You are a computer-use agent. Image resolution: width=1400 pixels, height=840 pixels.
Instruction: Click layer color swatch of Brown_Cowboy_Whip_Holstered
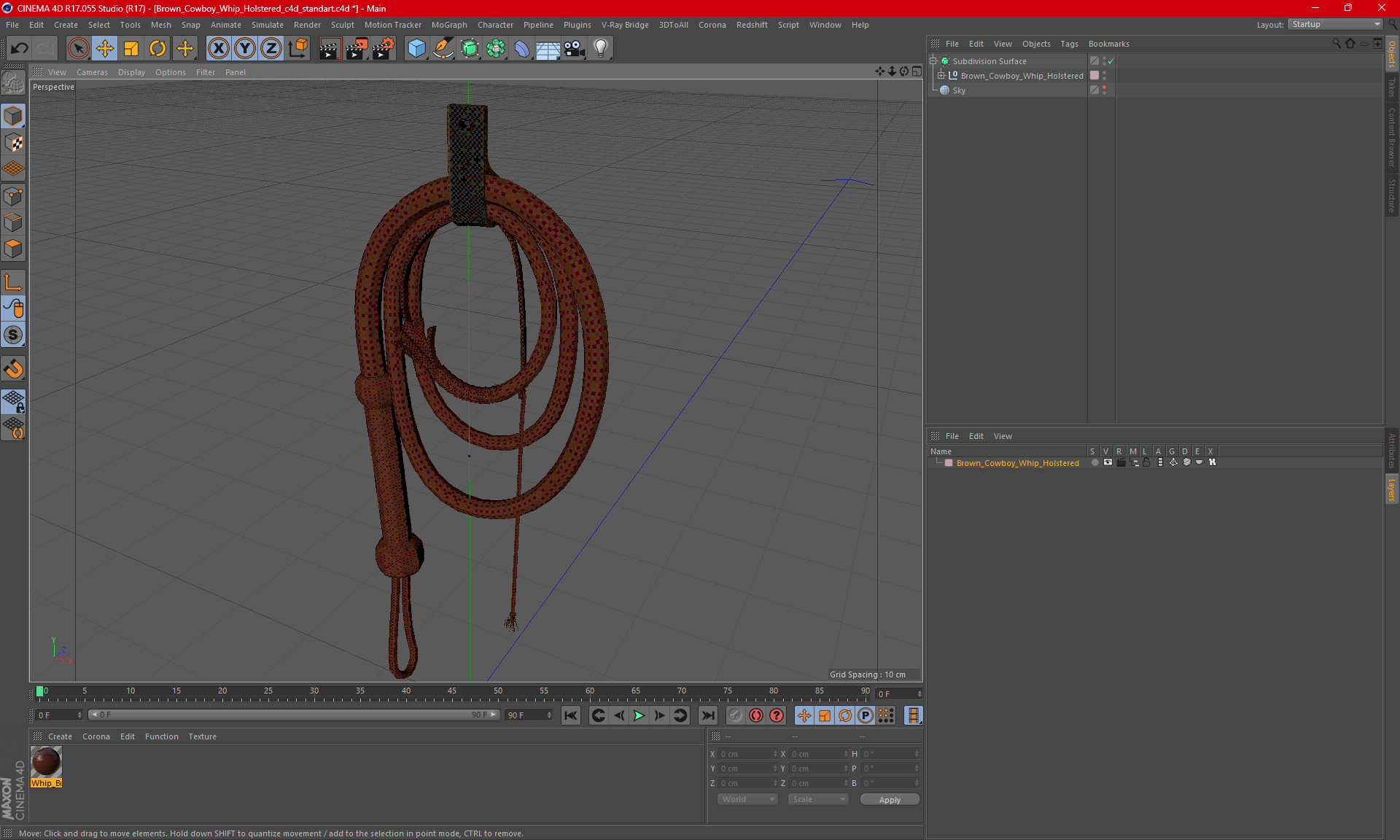pos(949,463)
